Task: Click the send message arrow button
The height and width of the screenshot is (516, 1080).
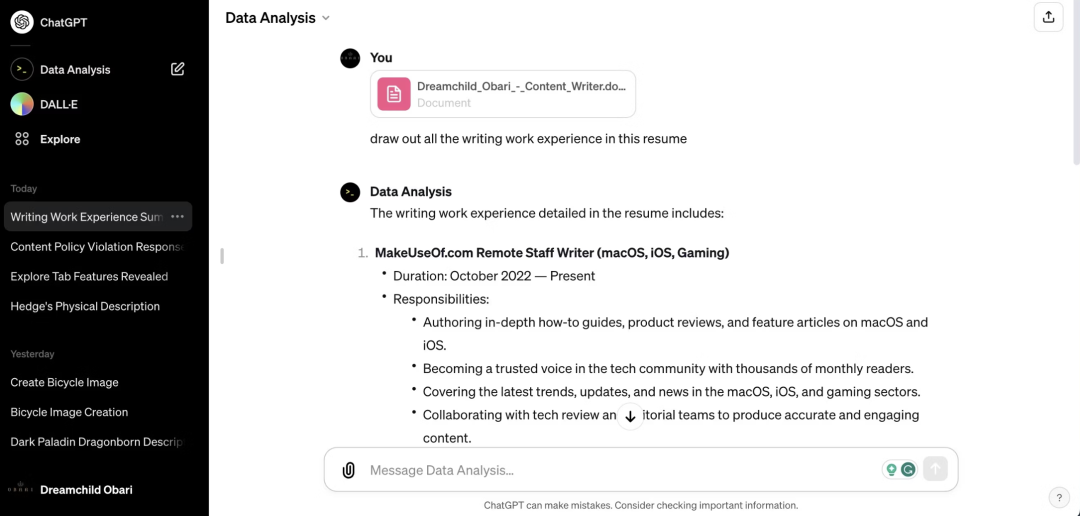Action: 935,469
